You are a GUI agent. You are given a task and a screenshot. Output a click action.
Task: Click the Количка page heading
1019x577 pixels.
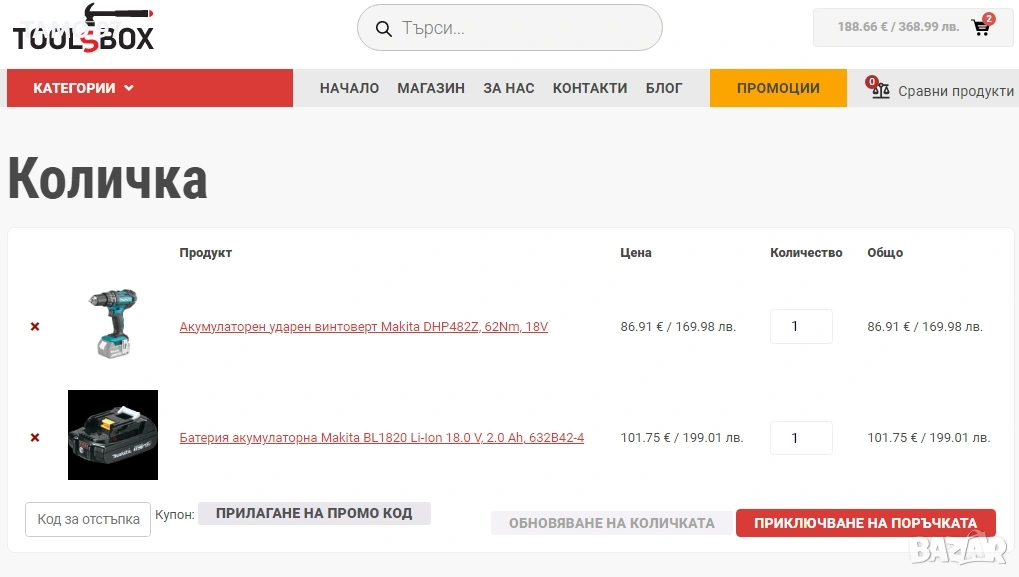(x=107, y=178)
